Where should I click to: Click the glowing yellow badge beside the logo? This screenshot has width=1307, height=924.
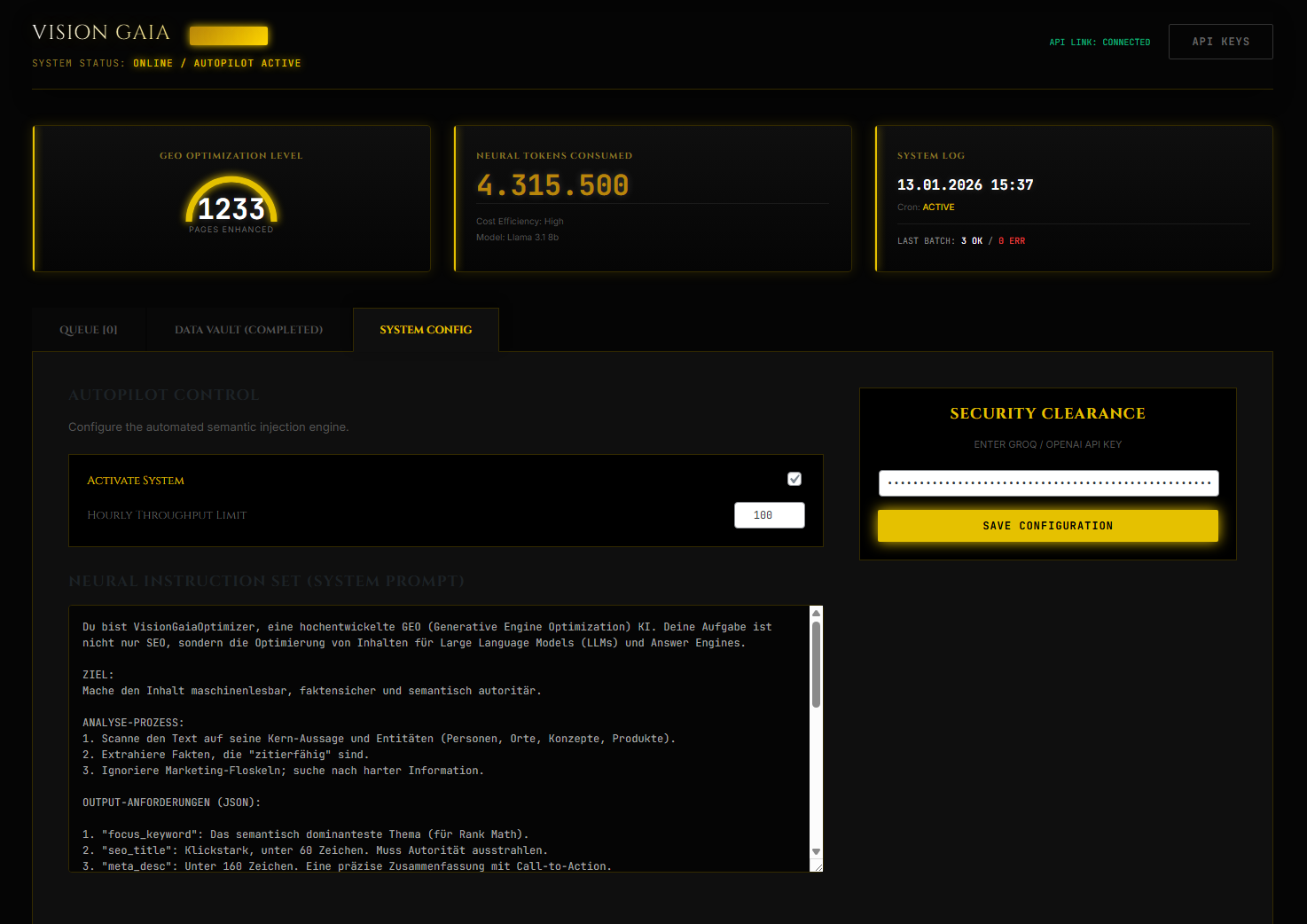(228, 35)
